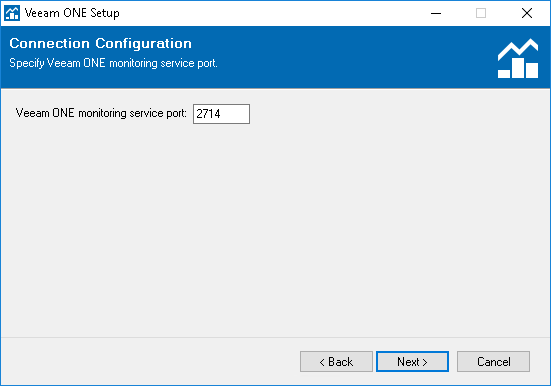Click the zigzag trend line of the logo
The image size is (551, 386).
pos(518,49)
